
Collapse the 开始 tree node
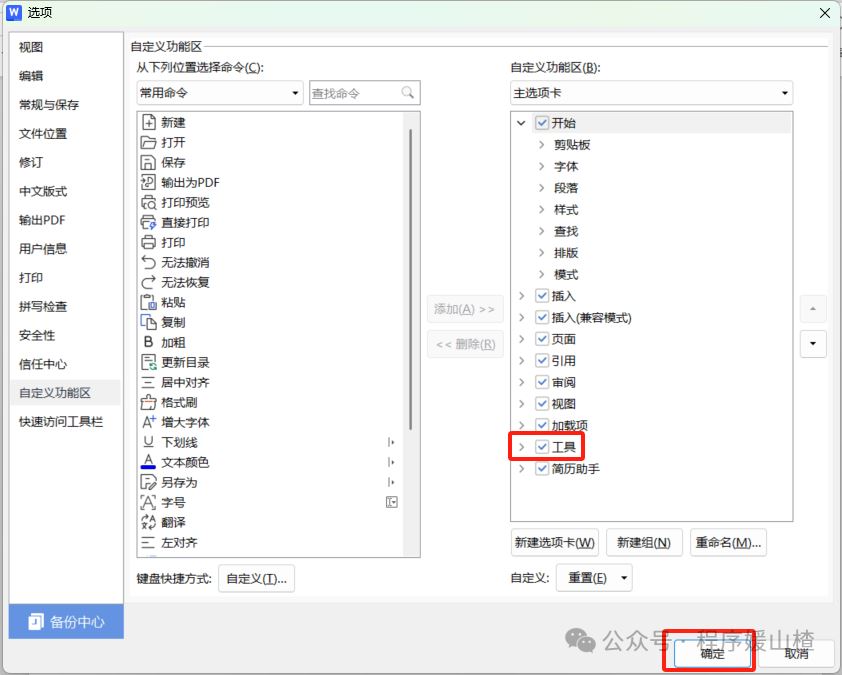521,123
